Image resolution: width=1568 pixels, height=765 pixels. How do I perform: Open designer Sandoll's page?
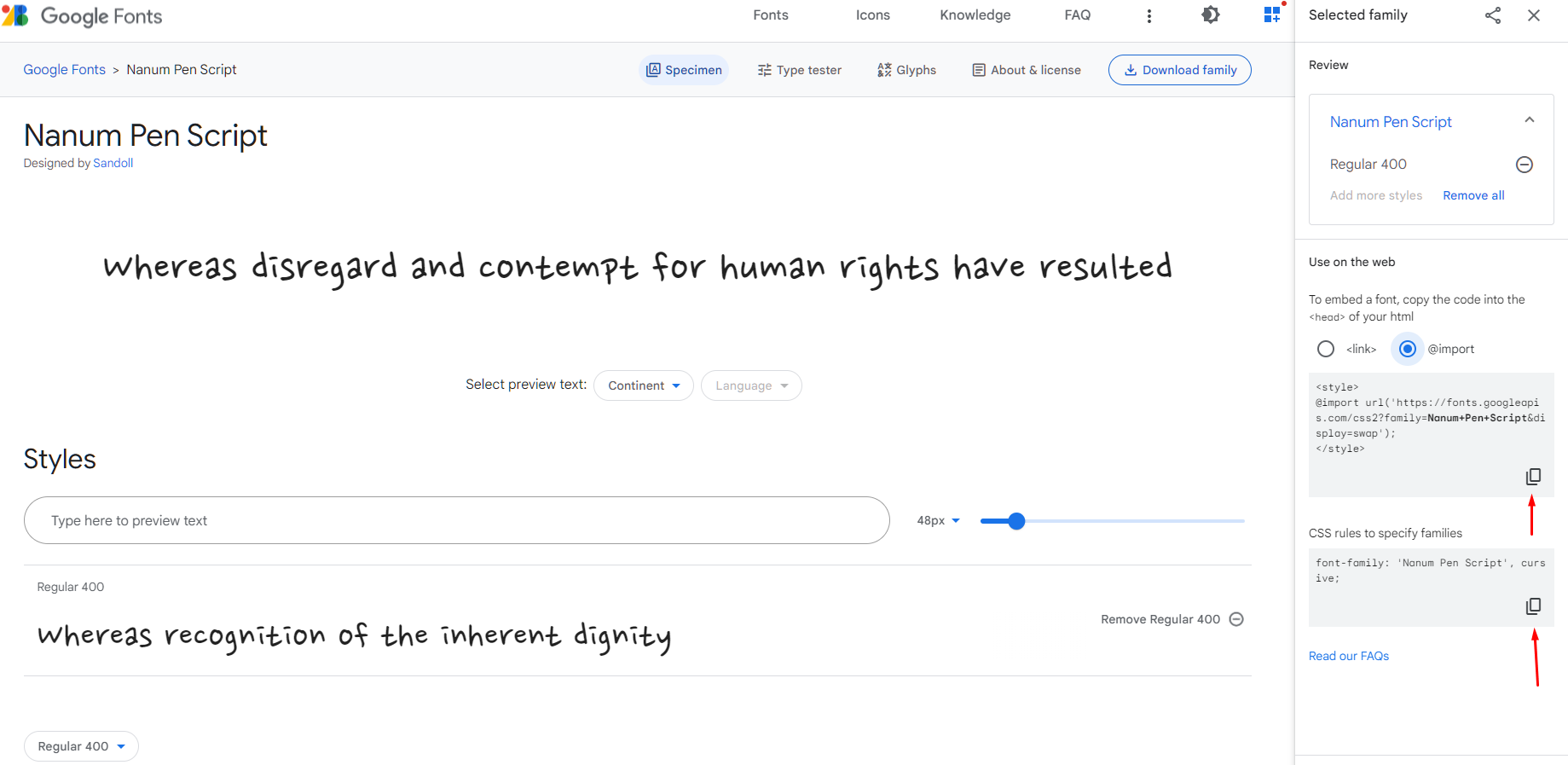[x=113, y=163]
